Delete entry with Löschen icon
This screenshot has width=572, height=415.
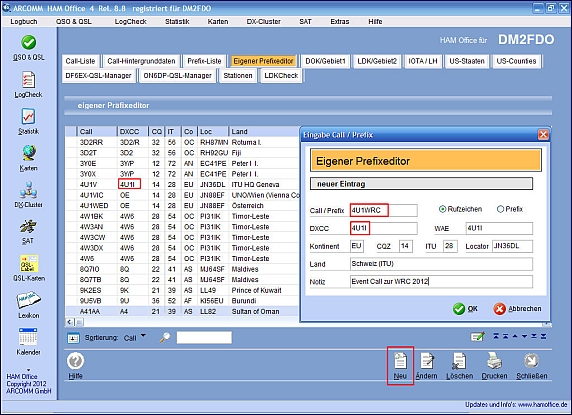pyautogui.click(x=459, y=361)
